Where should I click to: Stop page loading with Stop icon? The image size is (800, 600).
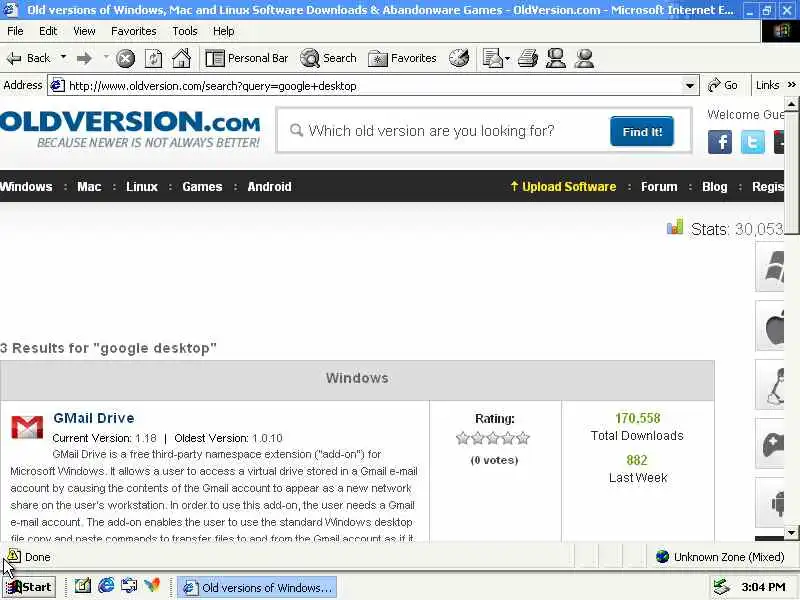[x=125, y=59]
